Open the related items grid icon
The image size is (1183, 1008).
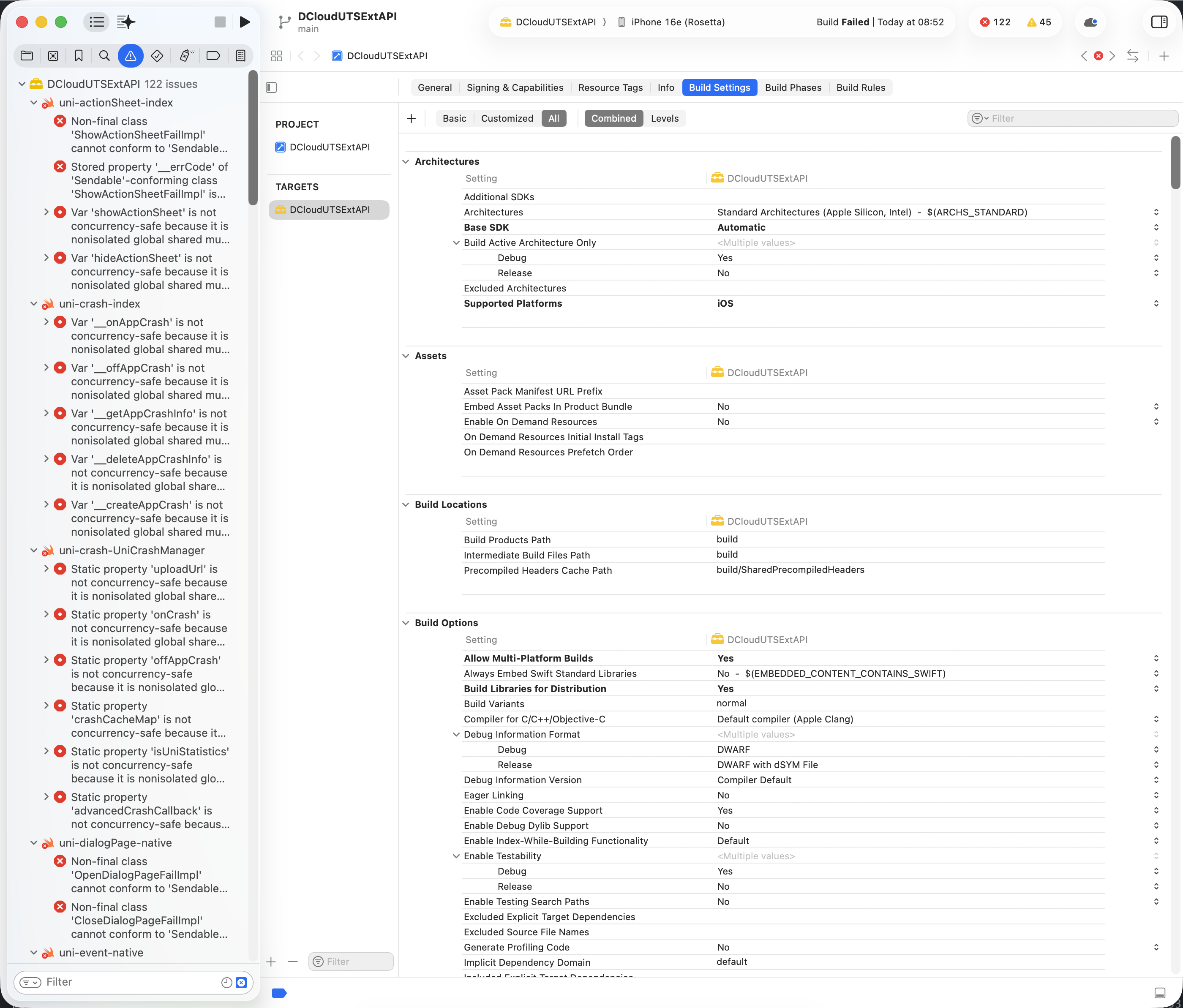coord(276,56)
